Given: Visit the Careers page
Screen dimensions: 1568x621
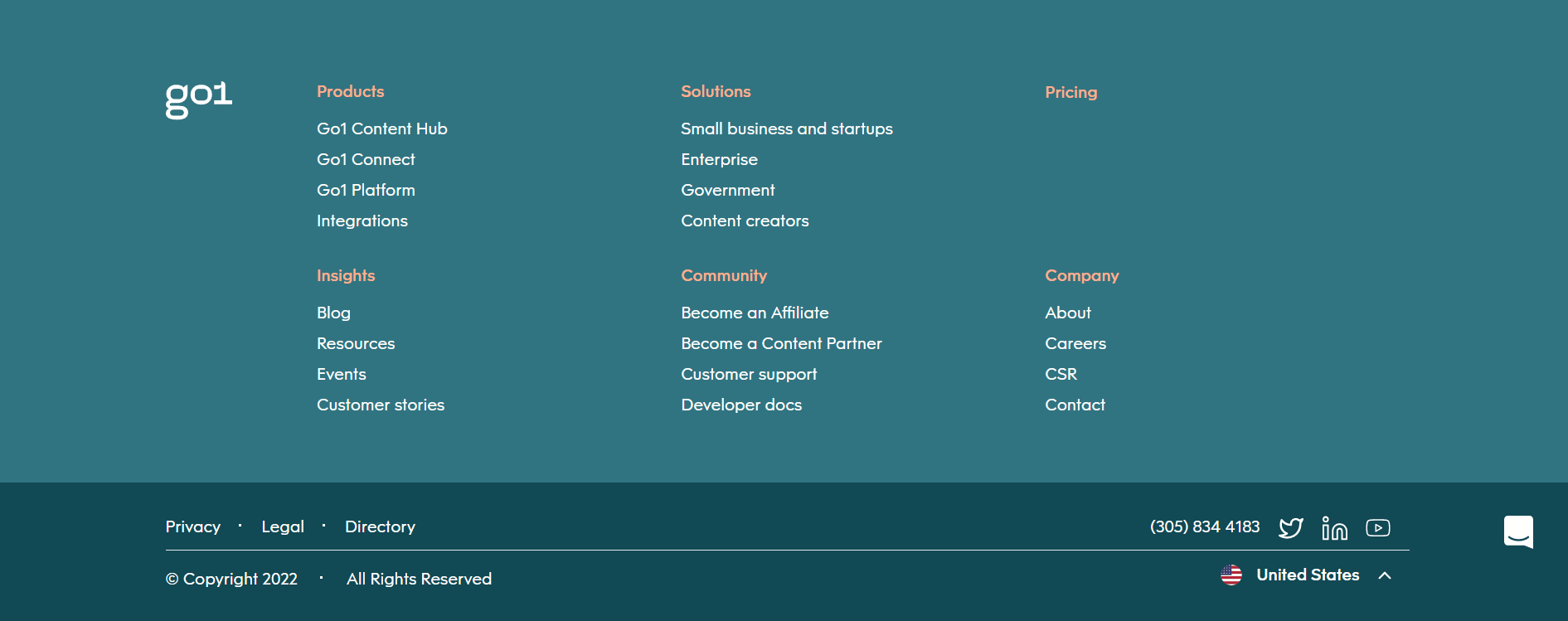Looking at the screenshot, I should (1075, 343).
